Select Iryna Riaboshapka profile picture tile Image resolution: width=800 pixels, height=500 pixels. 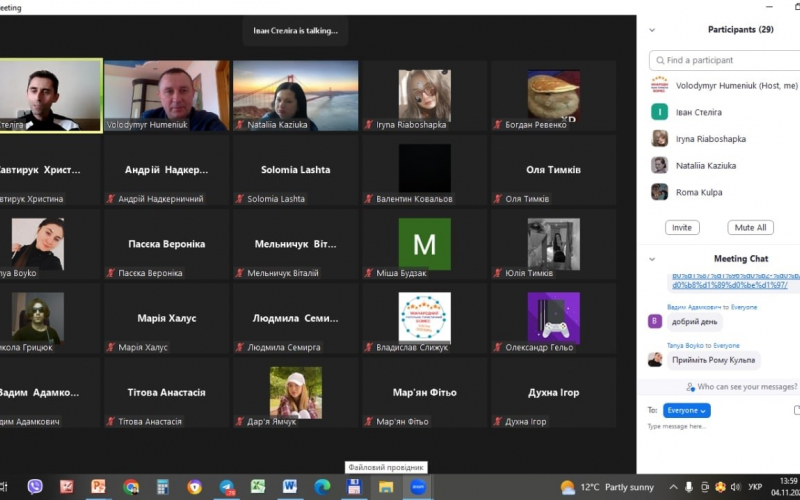click(x=424, y=96)
